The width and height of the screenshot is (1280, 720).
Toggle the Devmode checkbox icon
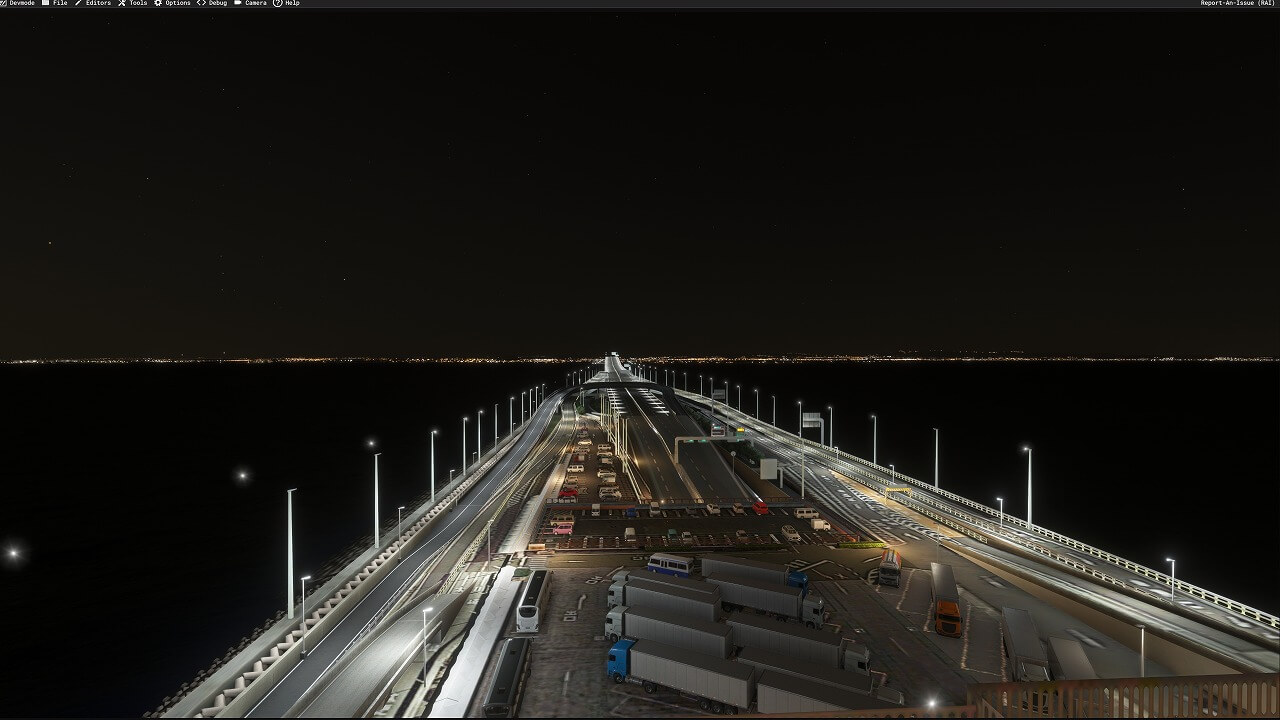pos(4,3)
